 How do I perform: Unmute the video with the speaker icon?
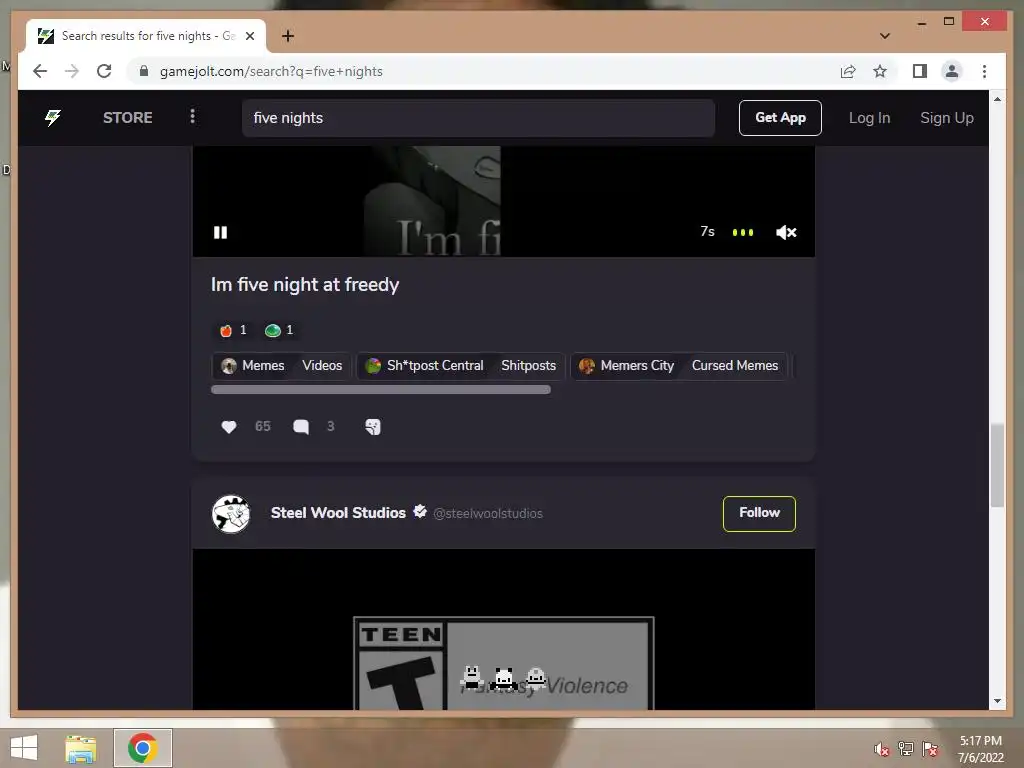pos(786,232)
